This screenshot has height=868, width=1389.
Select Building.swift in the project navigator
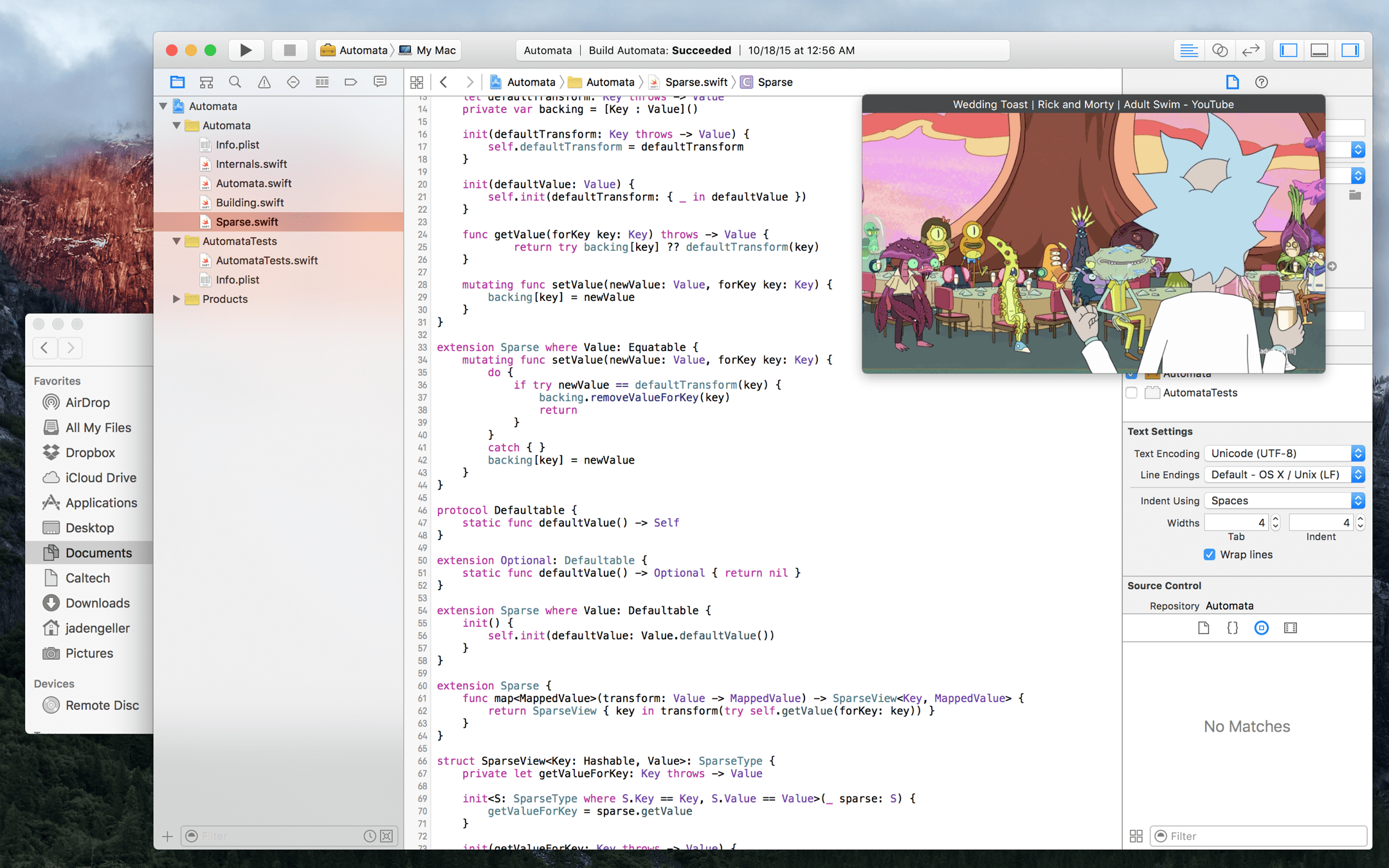[x=250, y=203]
